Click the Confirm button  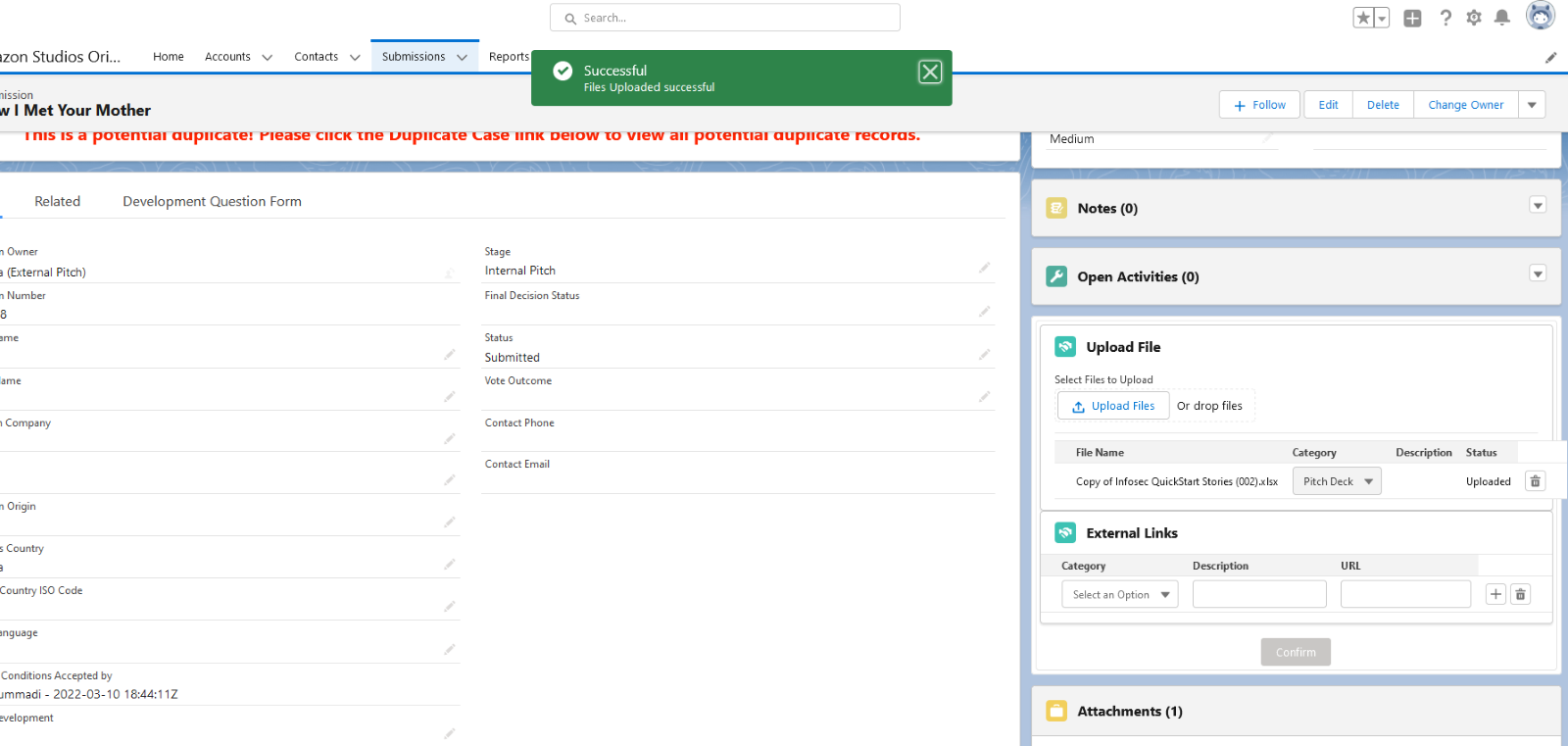pyautogui.click(x=1296, y=652)
